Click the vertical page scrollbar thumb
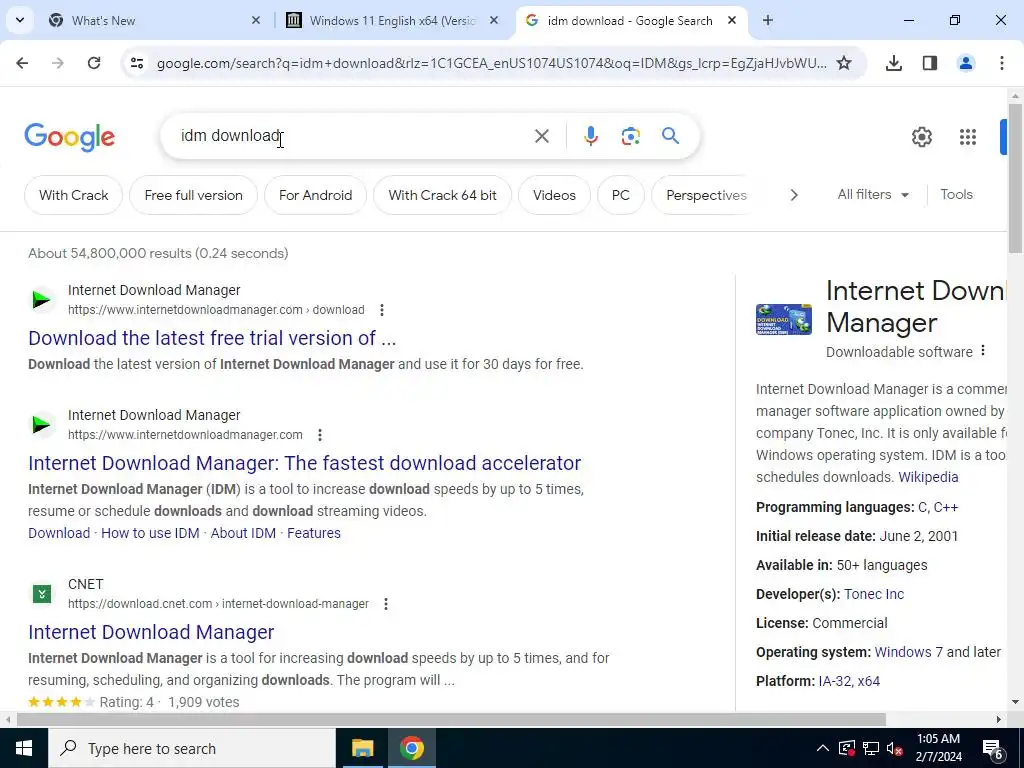The width and height of the screenshot is (1024, 768). [x=1016, y=178]
